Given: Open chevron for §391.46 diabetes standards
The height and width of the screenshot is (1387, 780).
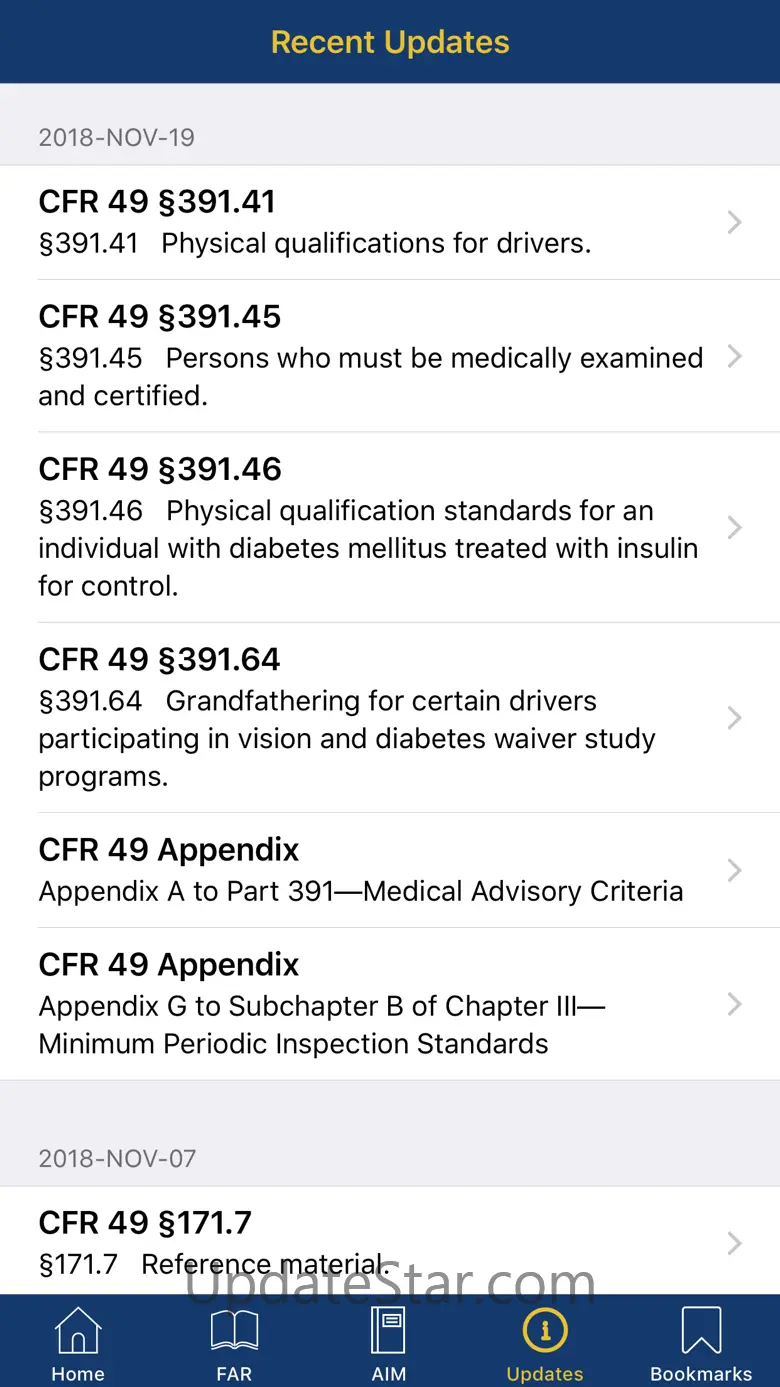Looking at the screenshot, I should point(735,527).
